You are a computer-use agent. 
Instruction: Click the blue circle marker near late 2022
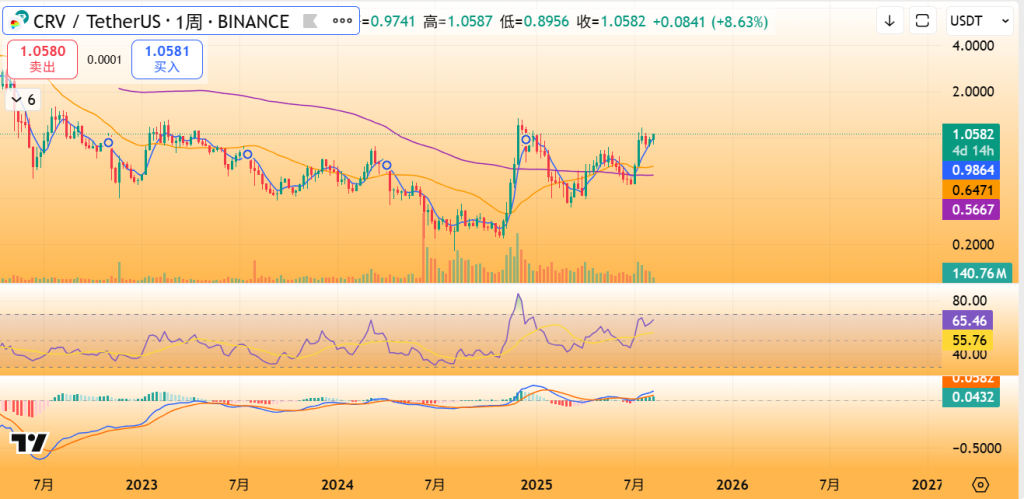click(109, 142)
